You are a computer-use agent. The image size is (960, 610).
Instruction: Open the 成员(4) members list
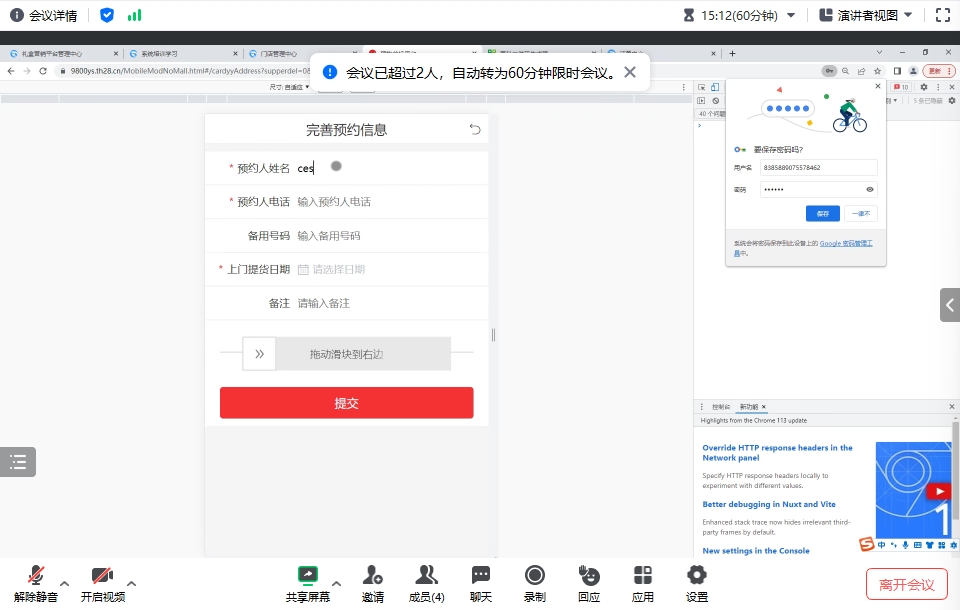pyautogui.click(x=427, y=581)
